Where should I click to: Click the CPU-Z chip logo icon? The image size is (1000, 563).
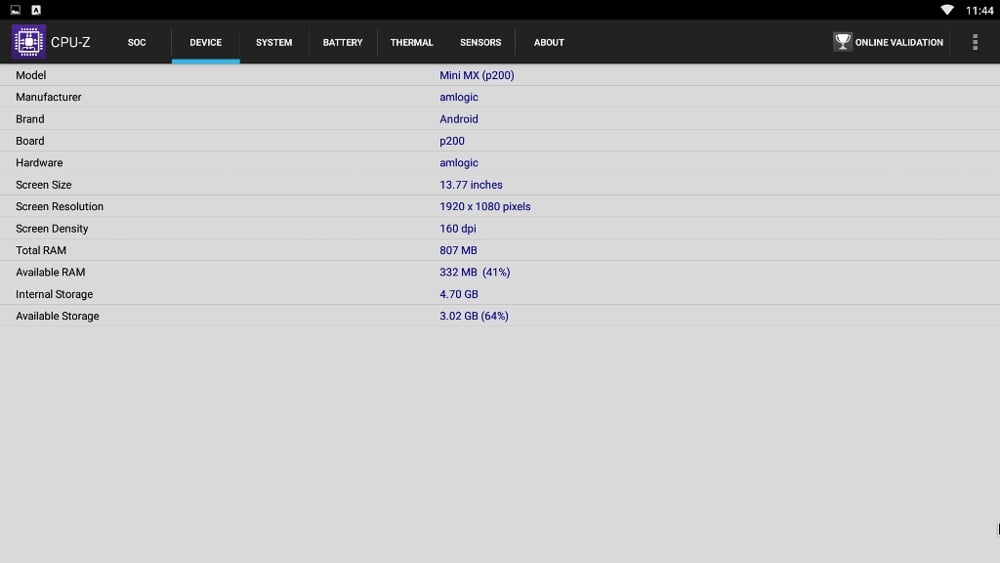tap(29, 41)
